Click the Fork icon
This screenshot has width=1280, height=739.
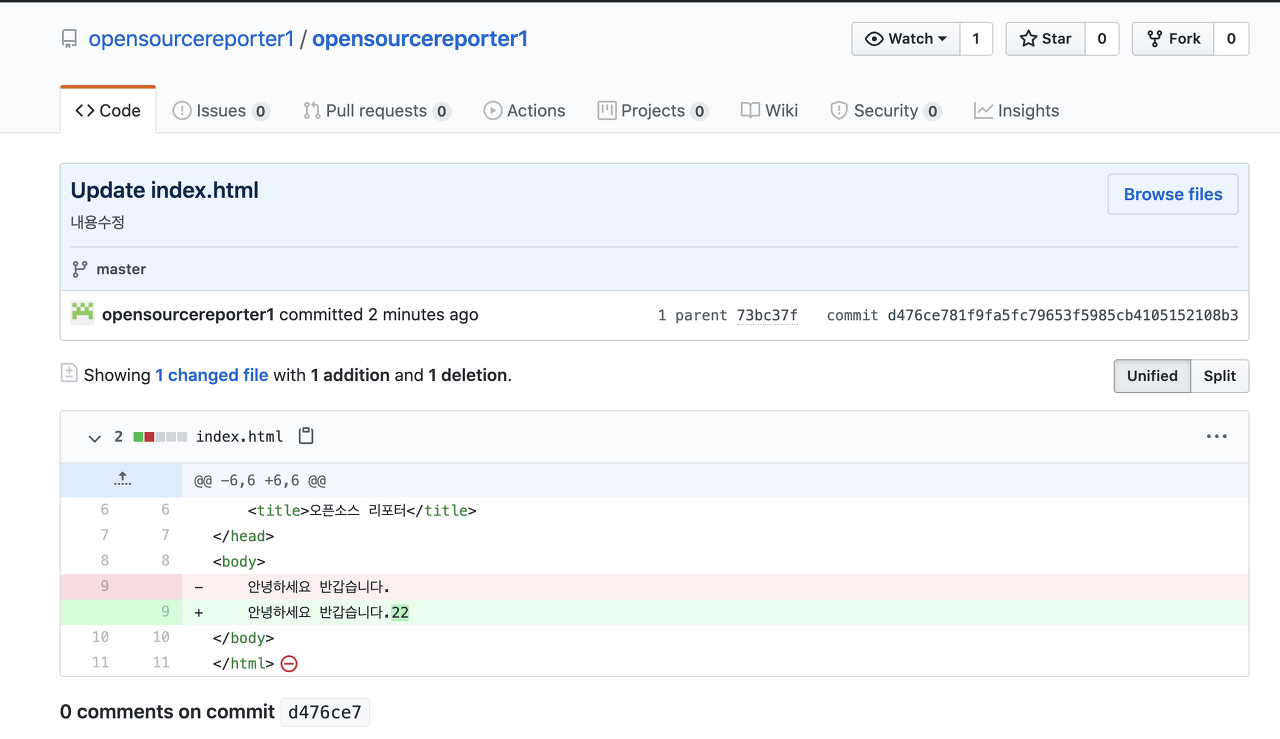click(1156, 39)
